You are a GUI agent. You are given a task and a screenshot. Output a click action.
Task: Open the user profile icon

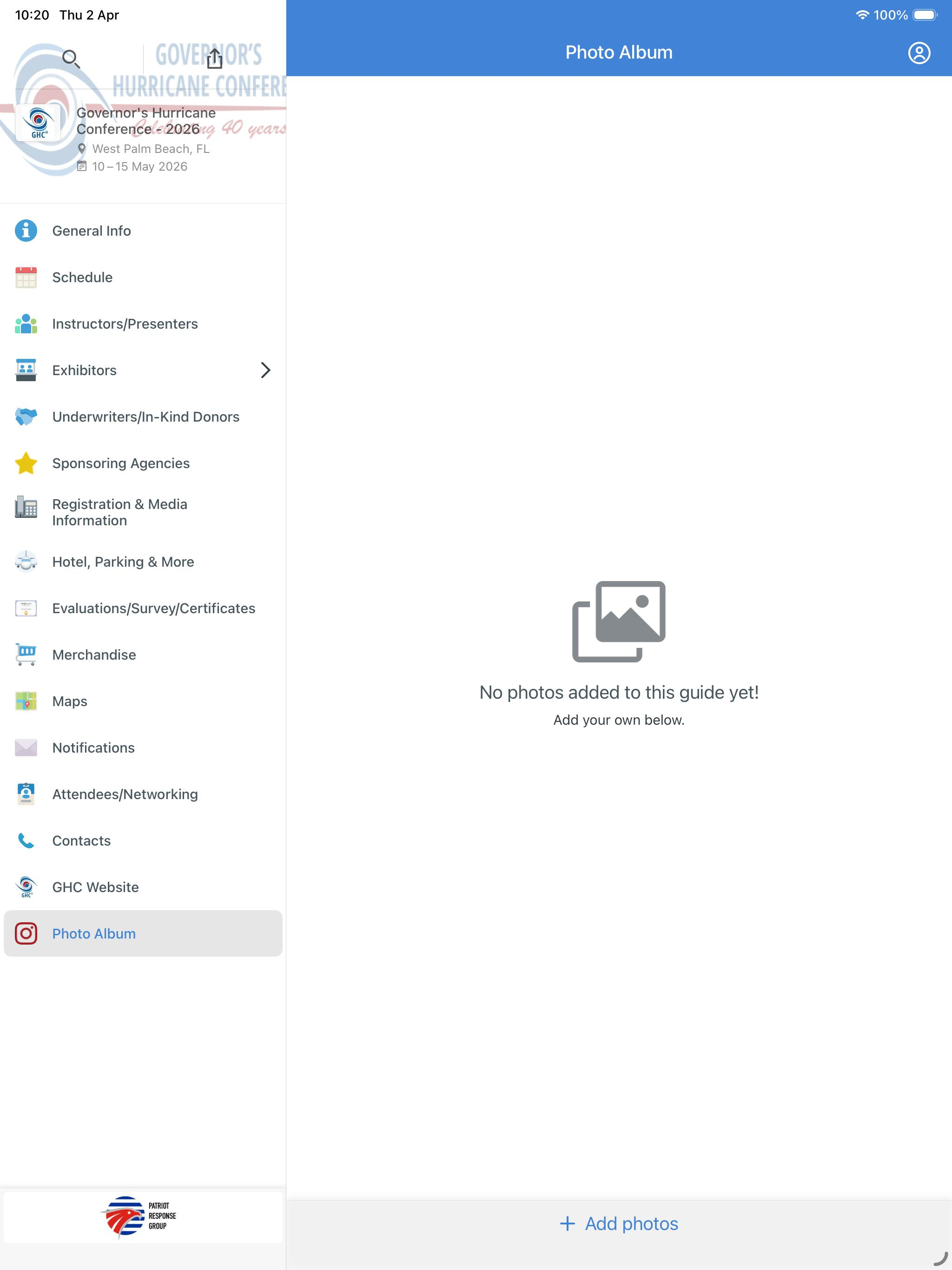919,53
